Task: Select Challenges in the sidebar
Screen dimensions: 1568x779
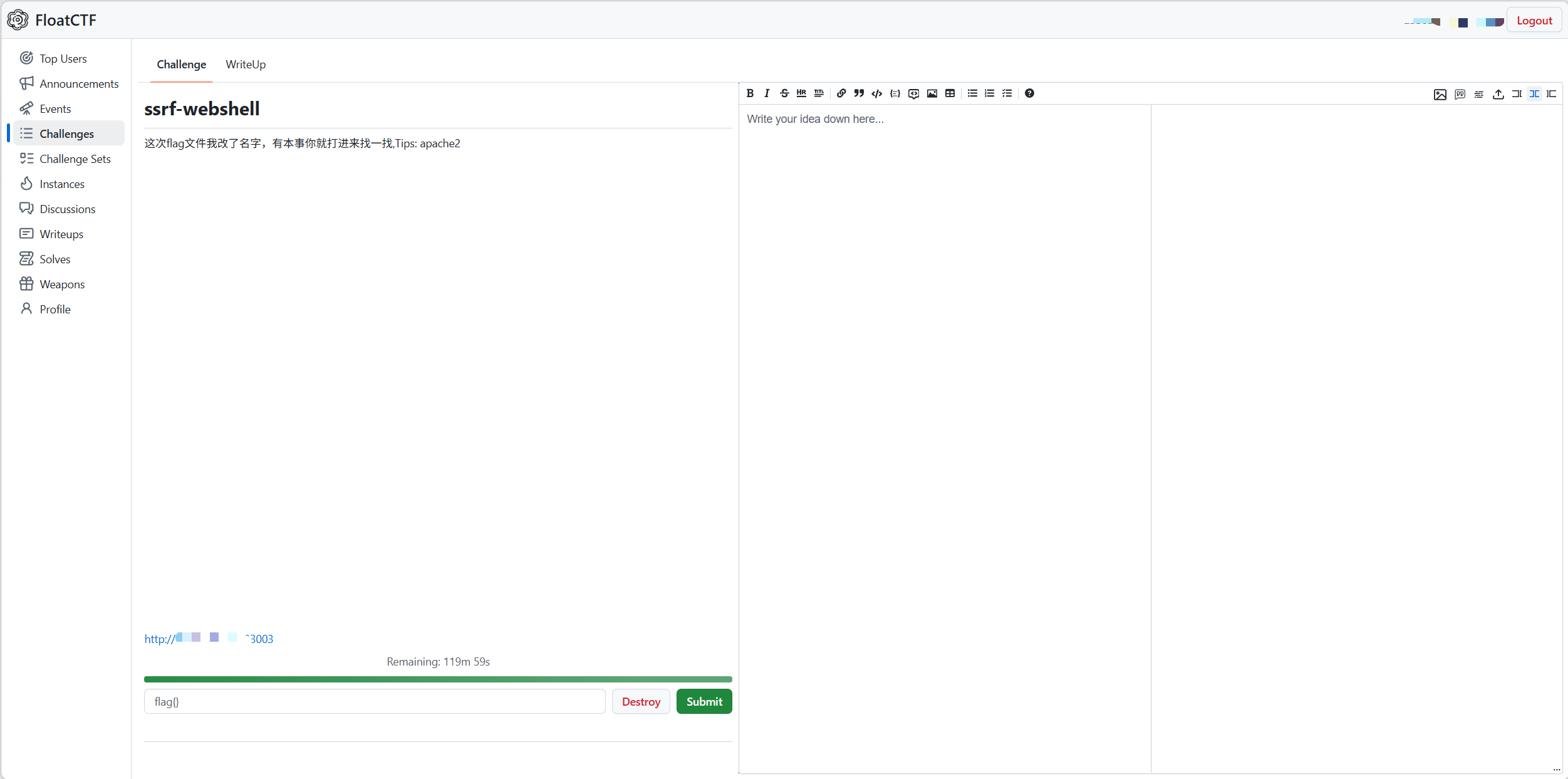Action: 68,133
